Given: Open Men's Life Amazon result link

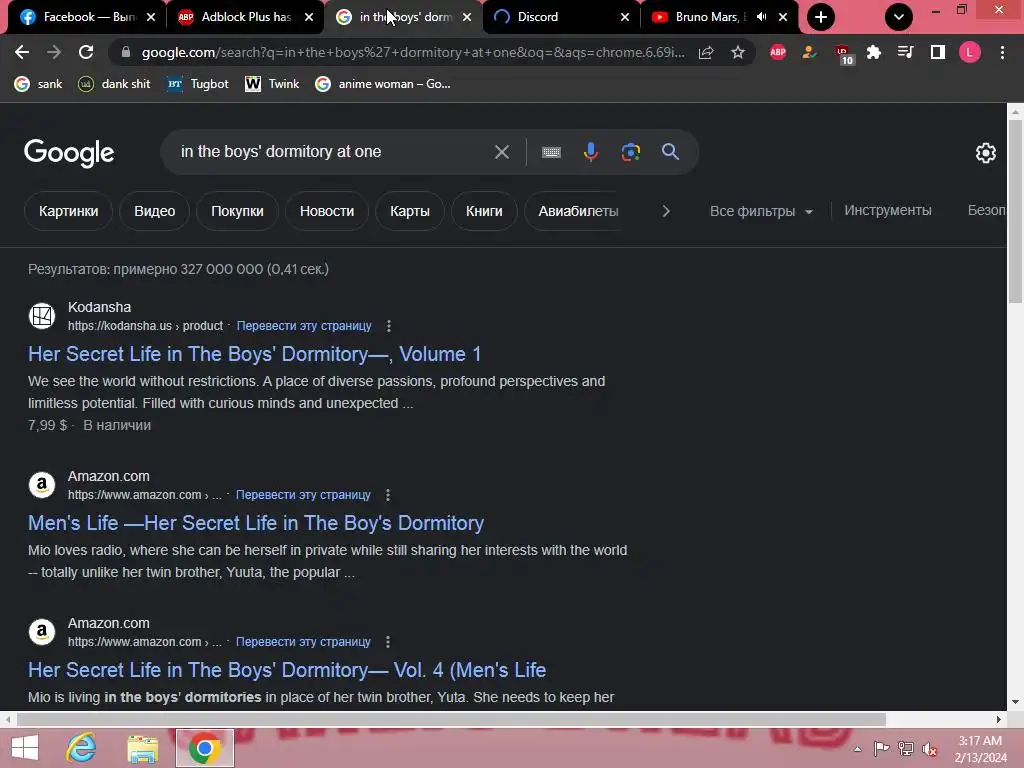Looking at the screenshot, I should [255, 523].
